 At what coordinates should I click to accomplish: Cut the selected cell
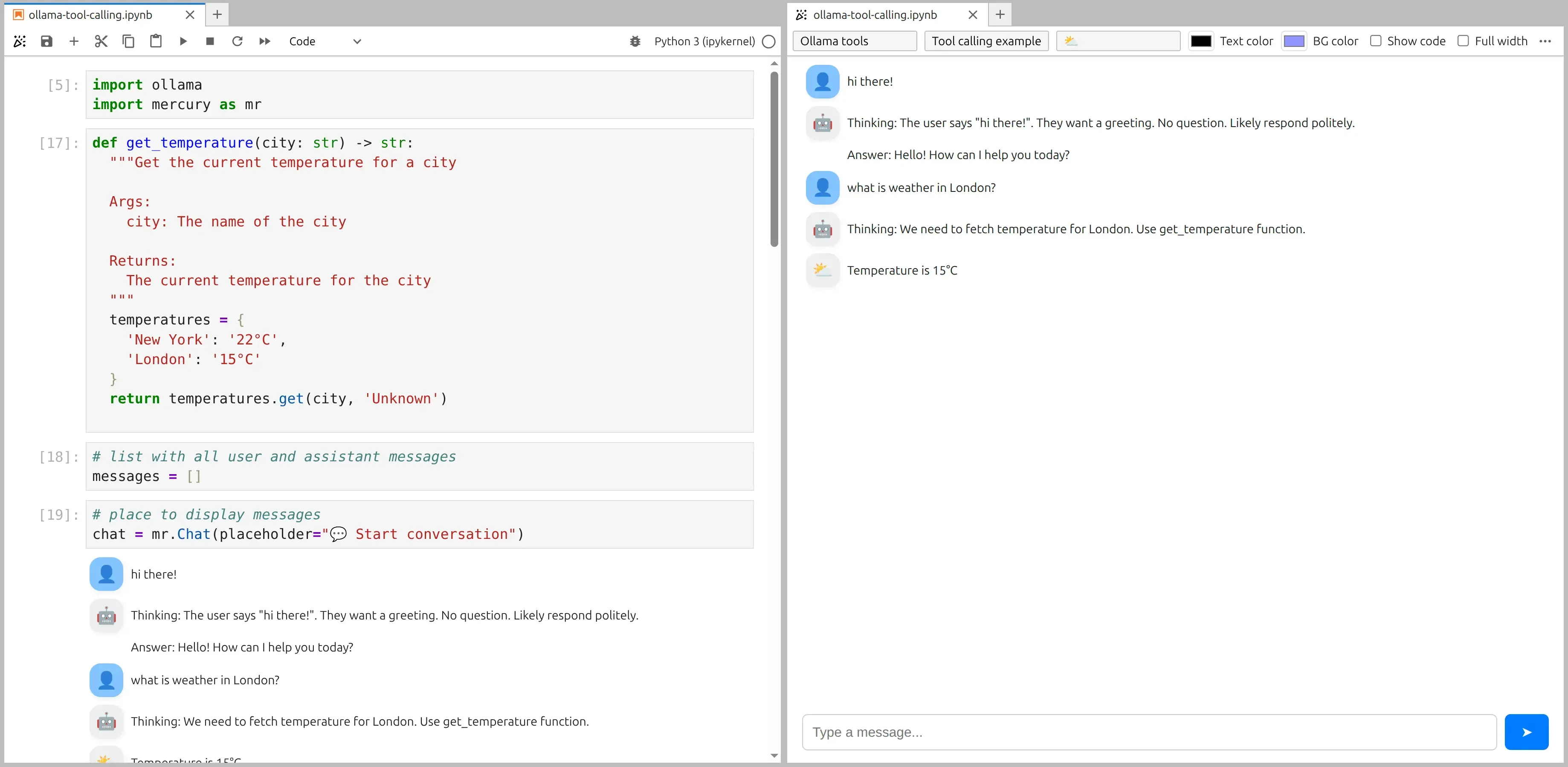pos(101,41)
